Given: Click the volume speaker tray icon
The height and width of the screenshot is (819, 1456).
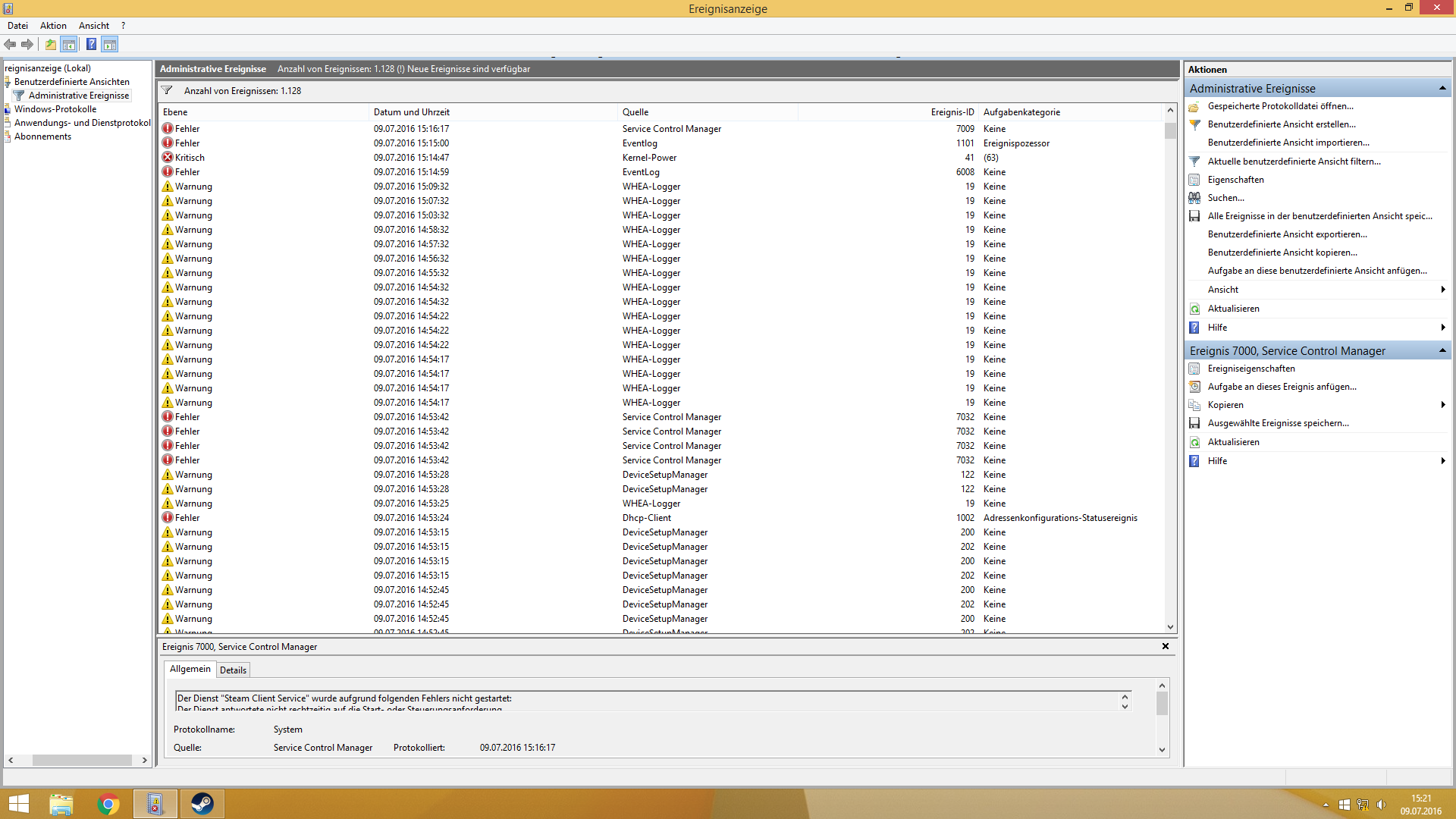Looking at the screenshot, I should (x=1381, y=805).
